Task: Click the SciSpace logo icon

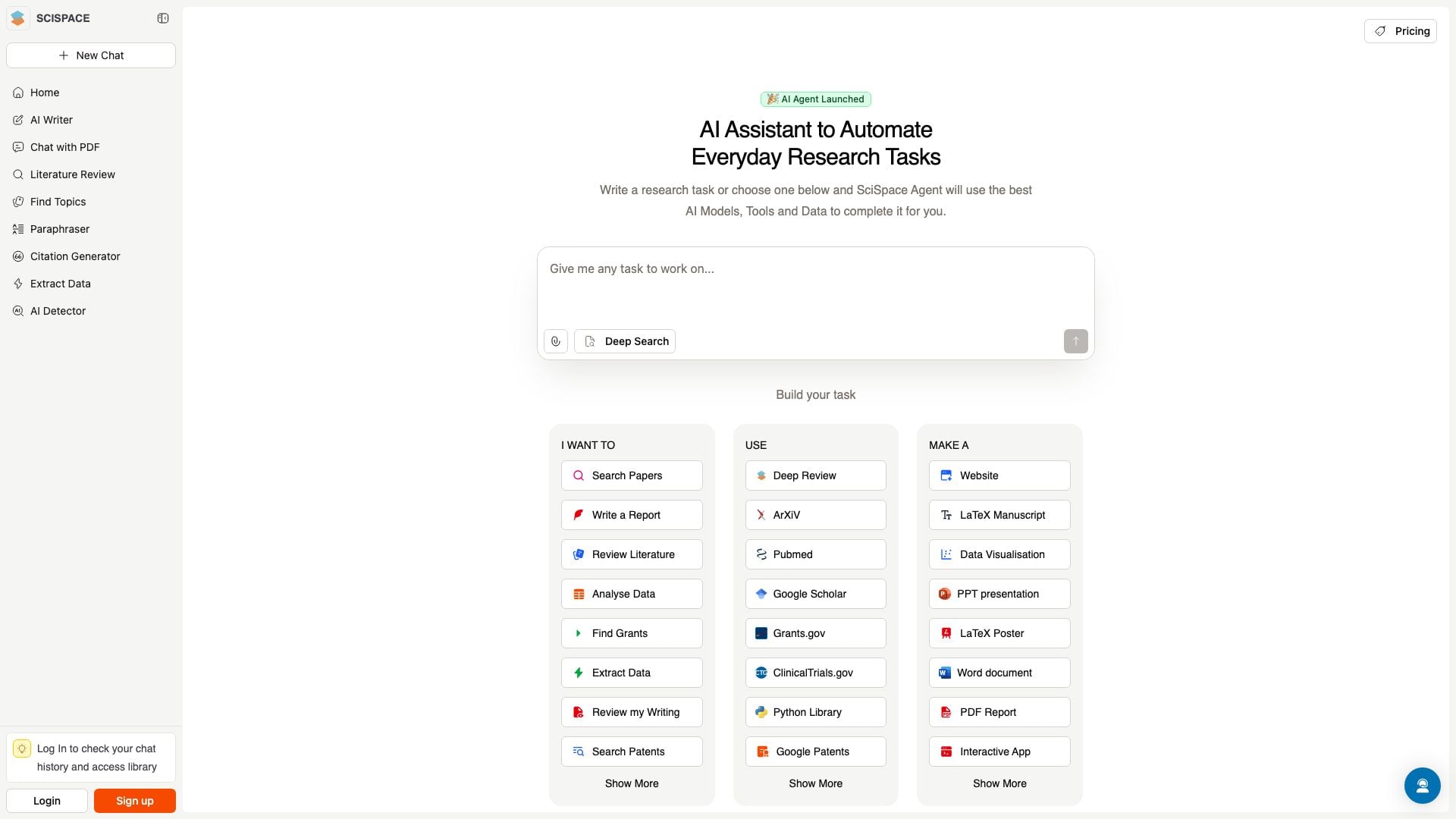Action: pos(18,18)
